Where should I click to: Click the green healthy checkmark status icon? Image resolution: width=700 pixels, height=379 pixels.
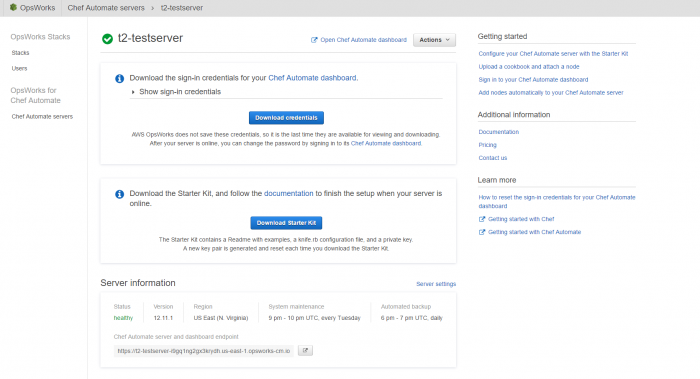pyautogui.click(x=107, y=39)
